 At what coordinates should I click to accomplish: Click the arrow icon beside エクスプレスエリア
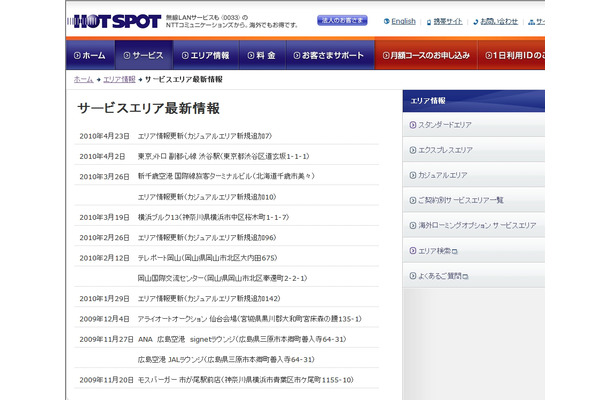click(x=413, y=150)
